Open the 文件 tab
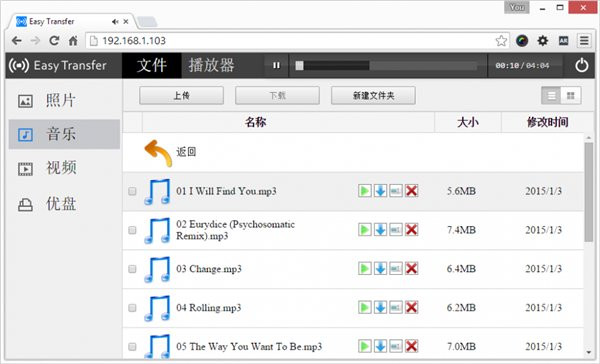This screenshot has height=364, width=600. [152, 65]
